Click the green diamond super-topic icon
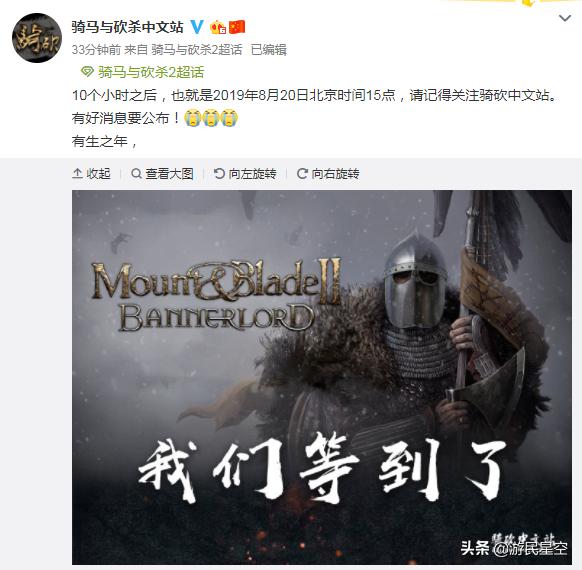This screenshot has height=570, width=582. tap(87, 72)
